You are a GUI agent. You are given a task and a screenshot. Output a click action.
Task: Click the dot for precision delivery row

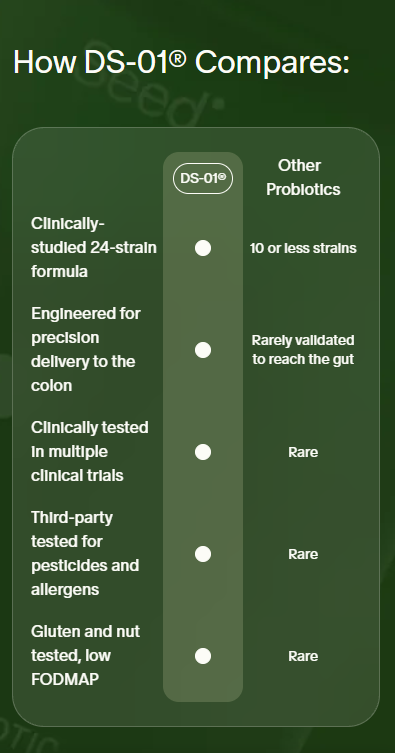(x=203, y=350)
